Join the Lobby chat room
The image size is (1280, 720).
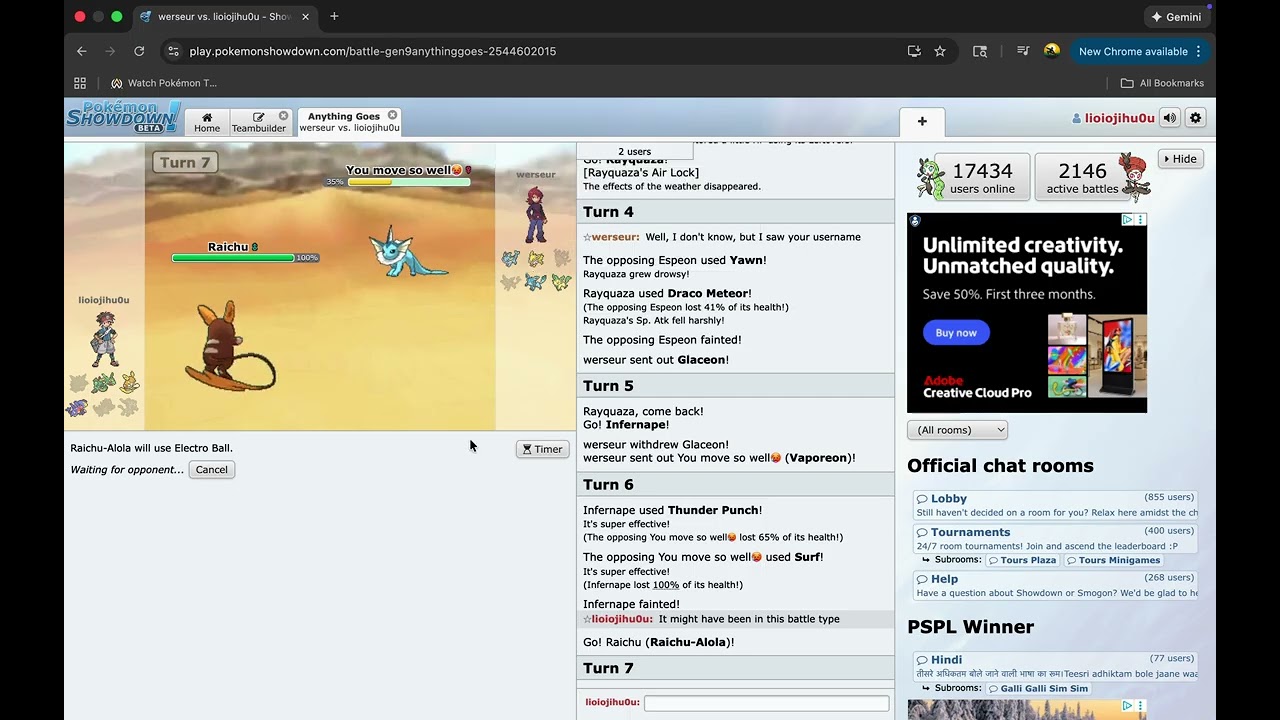(x=1055, y=505)
